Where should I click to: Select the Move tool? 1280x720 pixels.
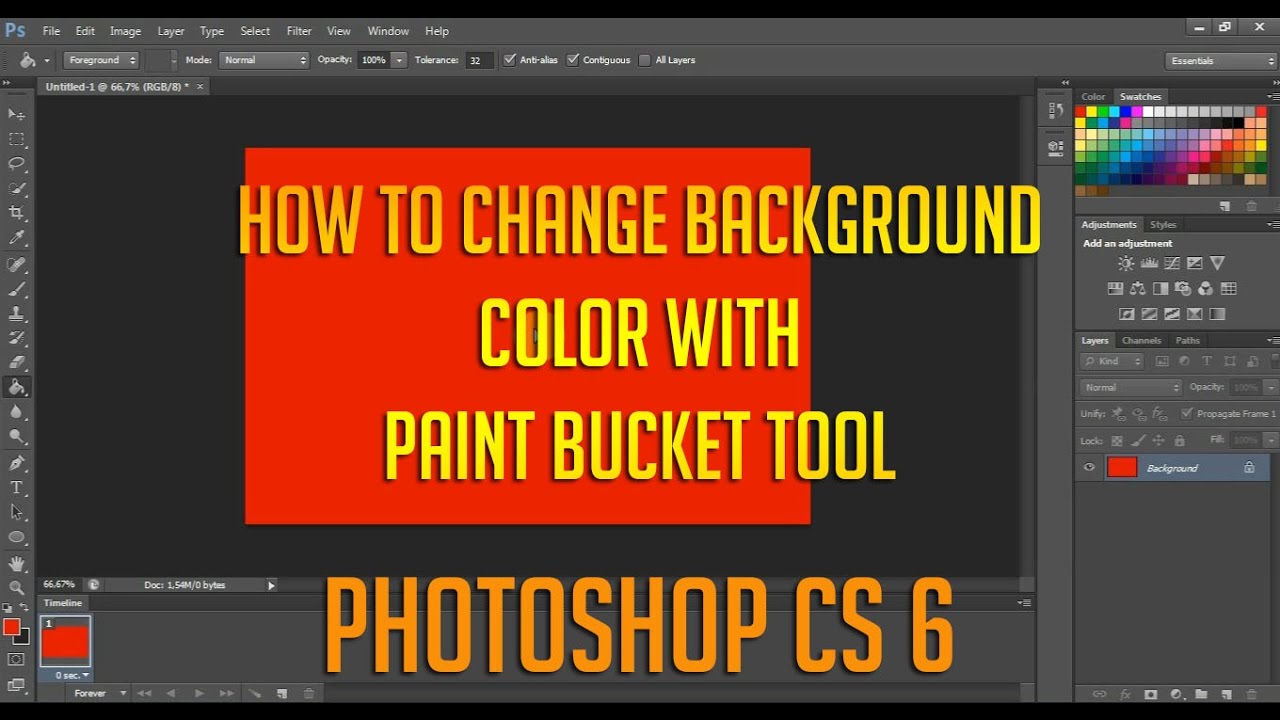(16, 114)
